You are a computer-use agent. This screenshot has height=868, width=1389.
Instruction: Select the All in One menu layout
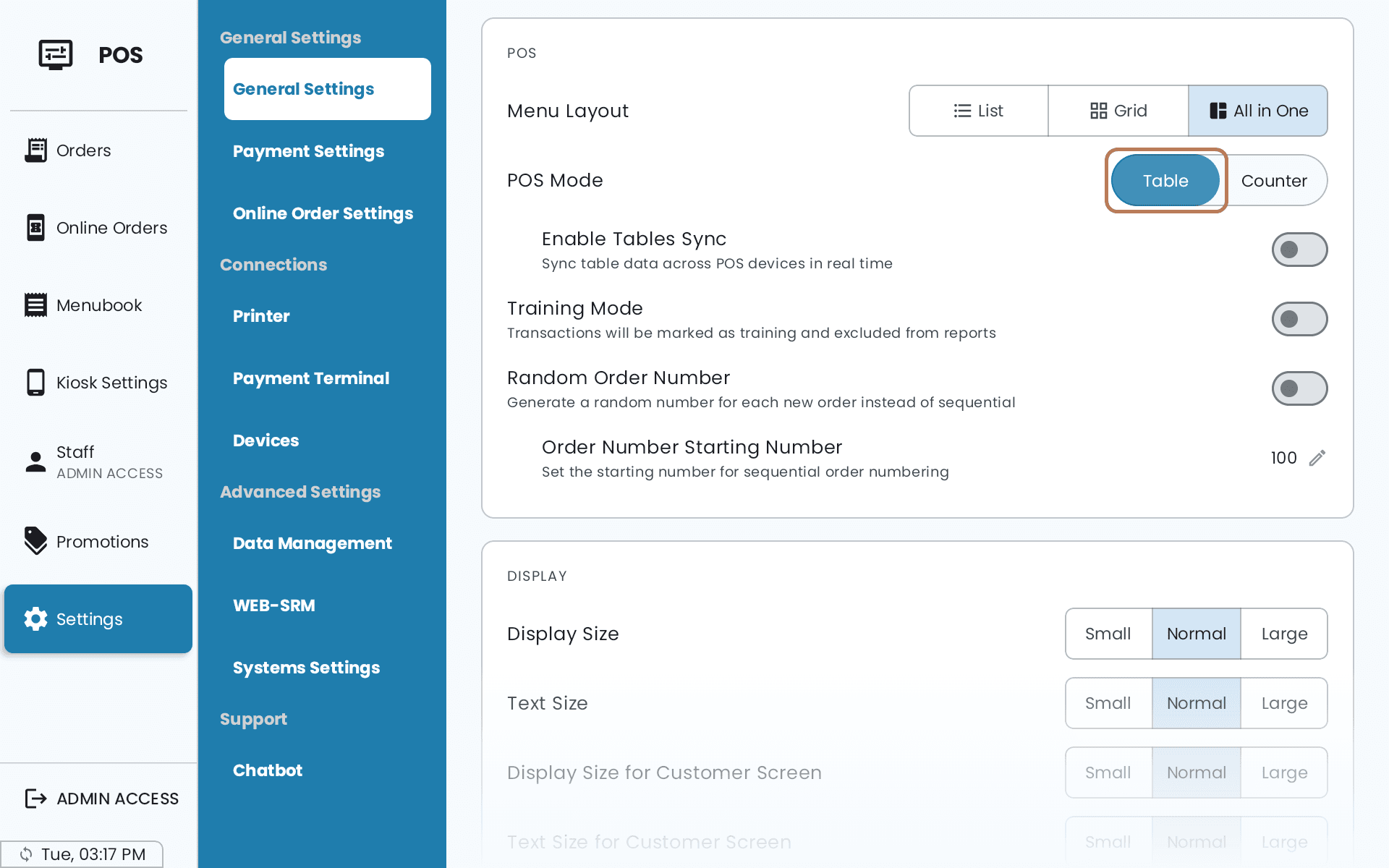click(x=1258, y=111)
